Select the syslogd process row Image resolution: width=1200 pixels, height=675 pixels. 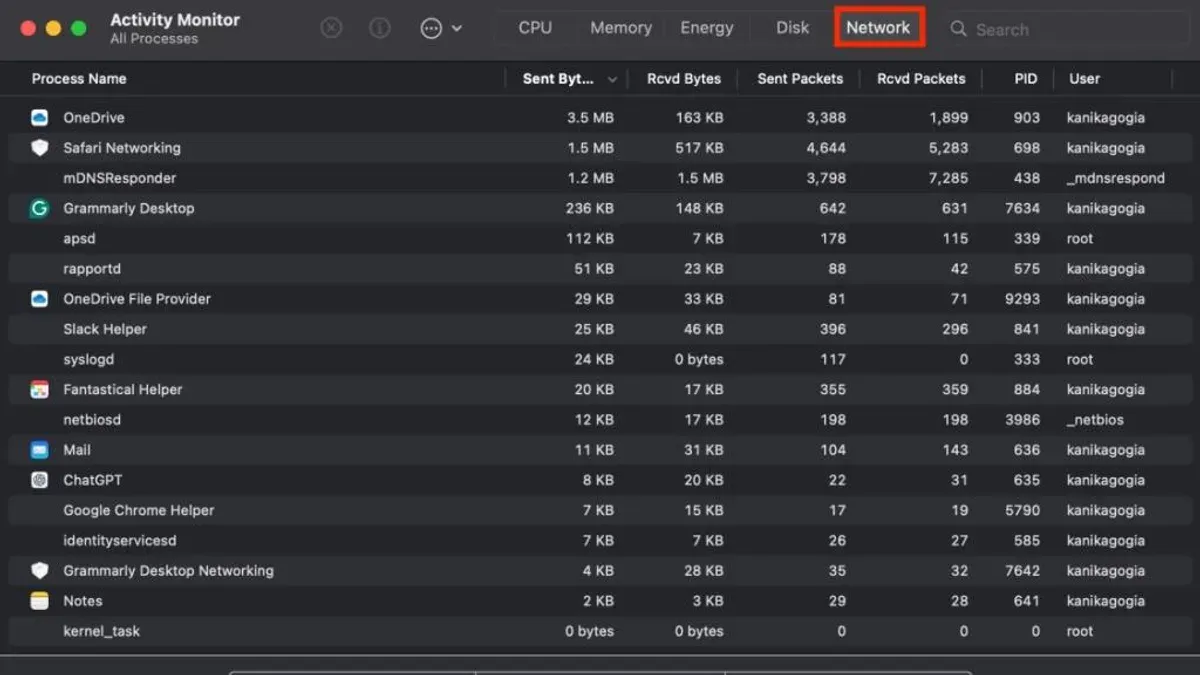(x=600, y=359)
